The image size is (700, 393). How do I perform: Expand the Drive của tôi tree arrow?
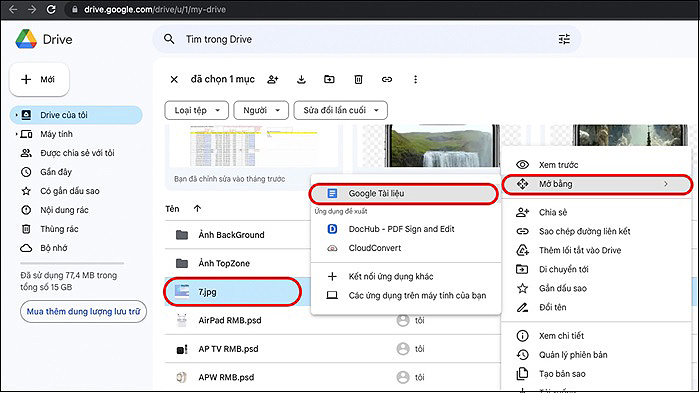tap(17, 115)
